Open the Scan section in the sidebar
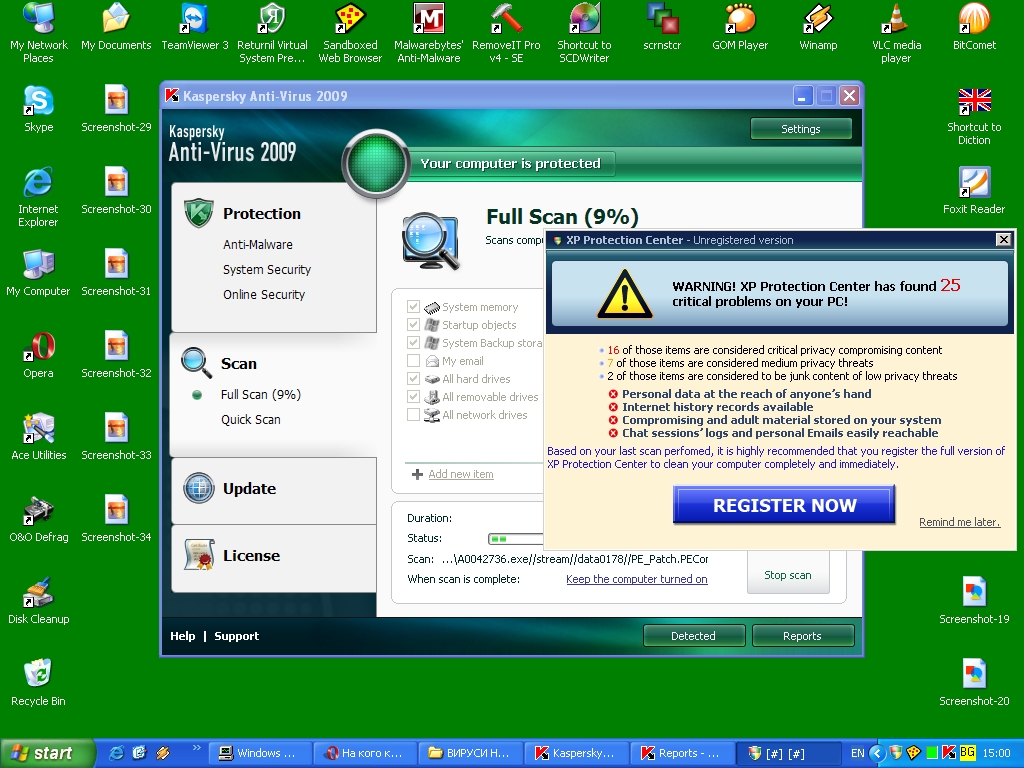This screenshot has width=1024, height=768. coord(238,364)
